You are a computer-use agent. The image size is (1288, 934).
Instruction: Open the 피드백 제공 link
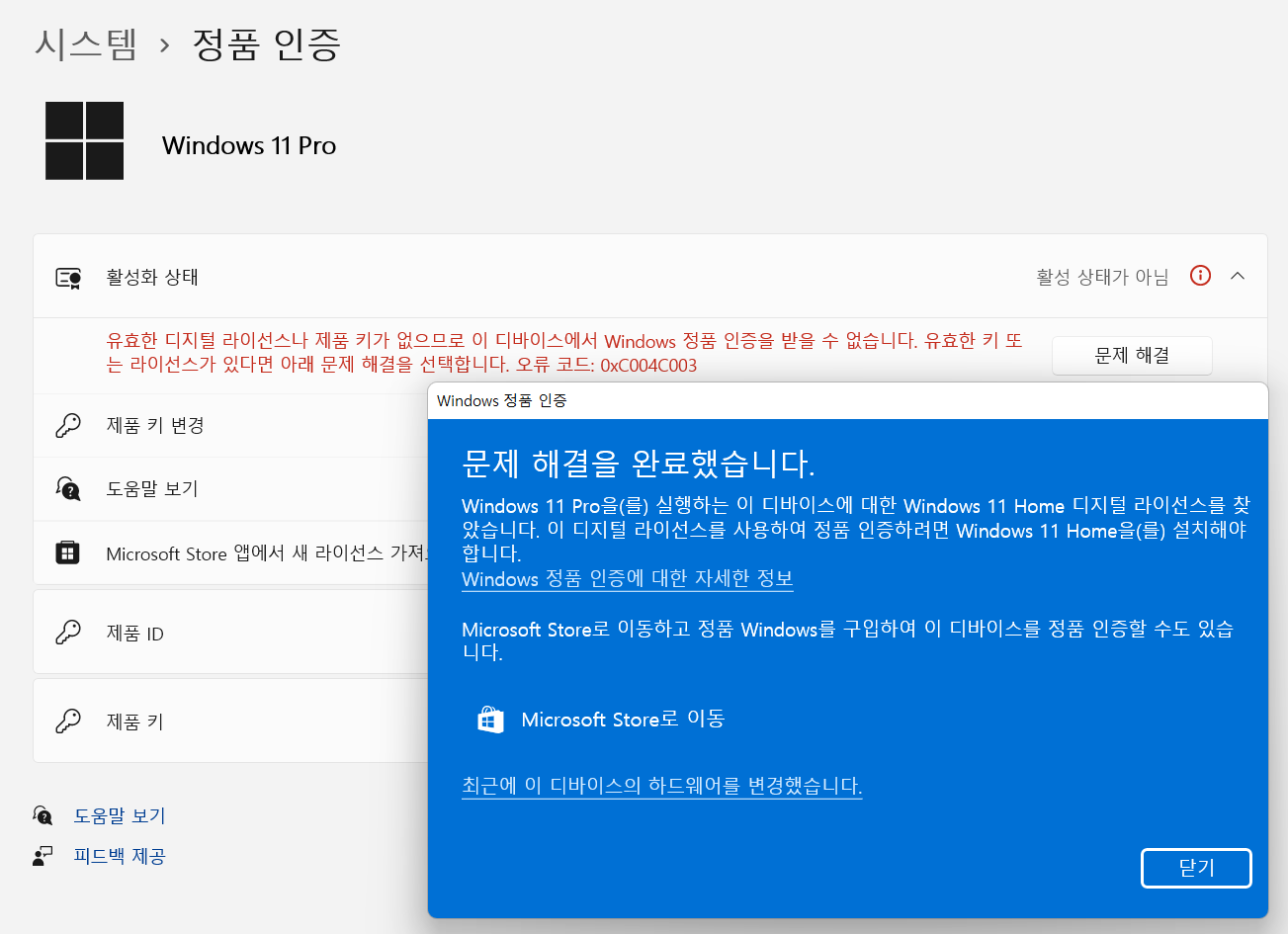coord(120,856)
